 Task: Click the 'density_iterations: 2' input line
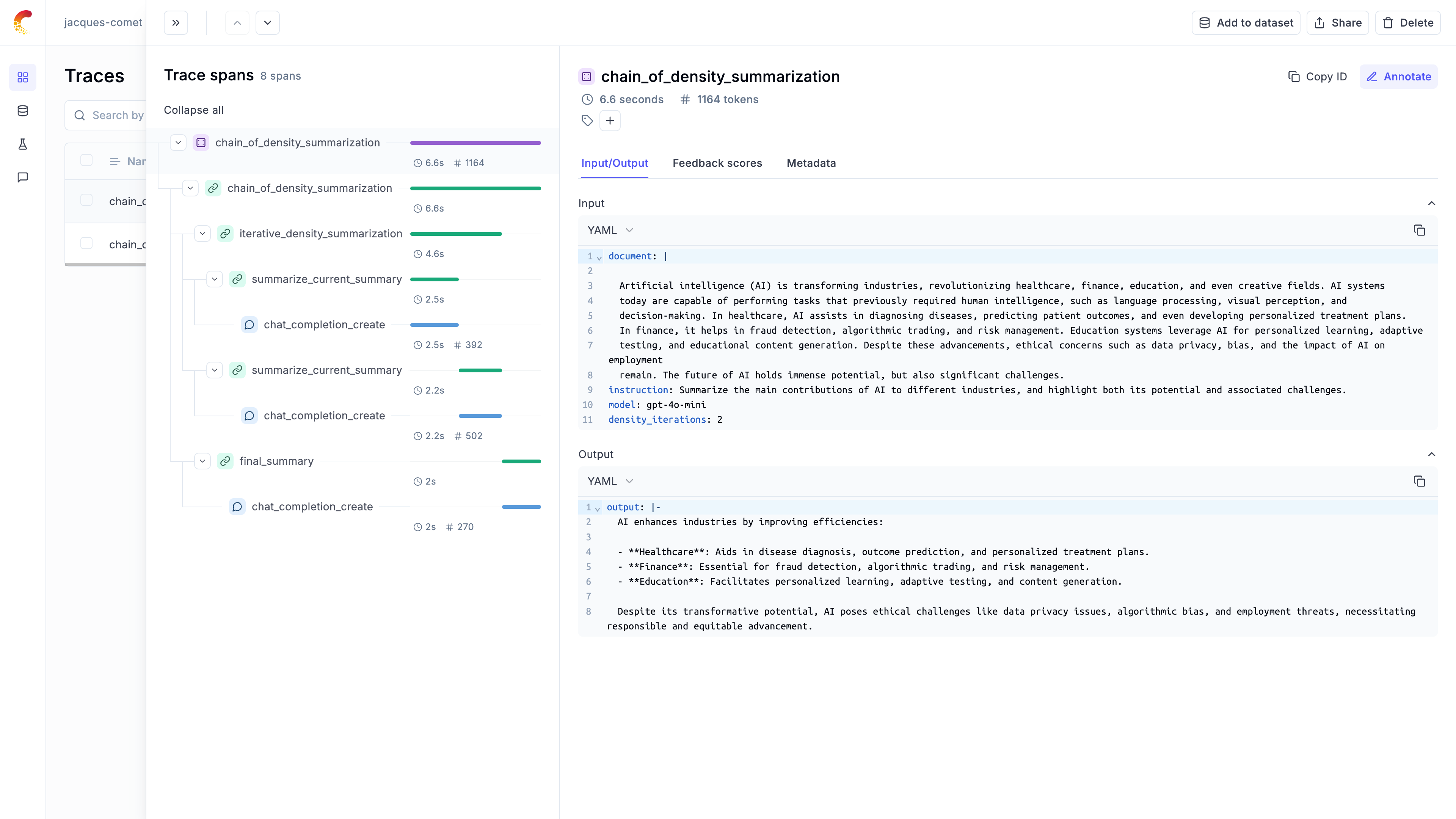(x=665, y=419)
